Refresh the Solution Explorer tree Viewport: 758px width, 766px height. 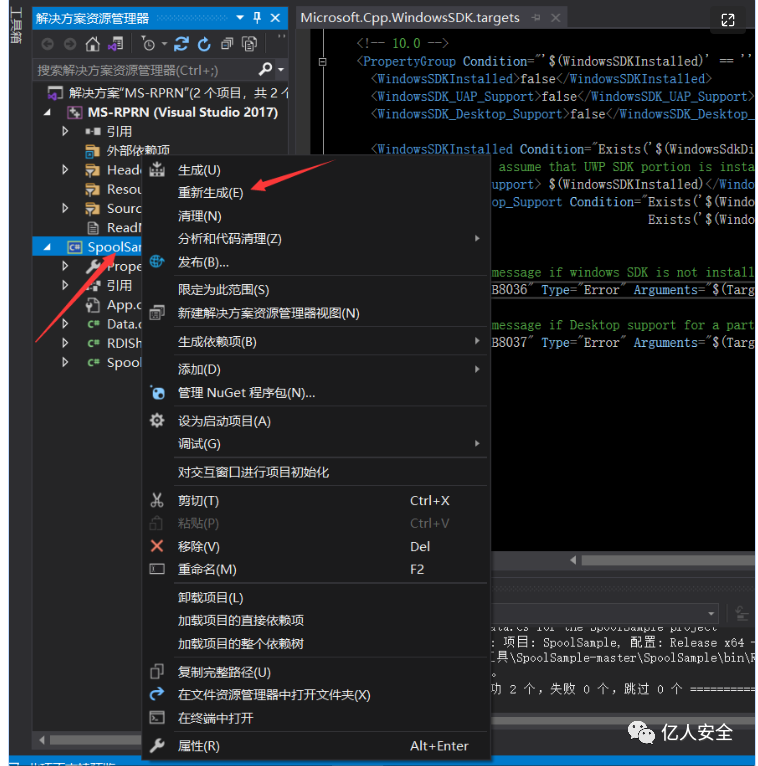tap(204, 44)
